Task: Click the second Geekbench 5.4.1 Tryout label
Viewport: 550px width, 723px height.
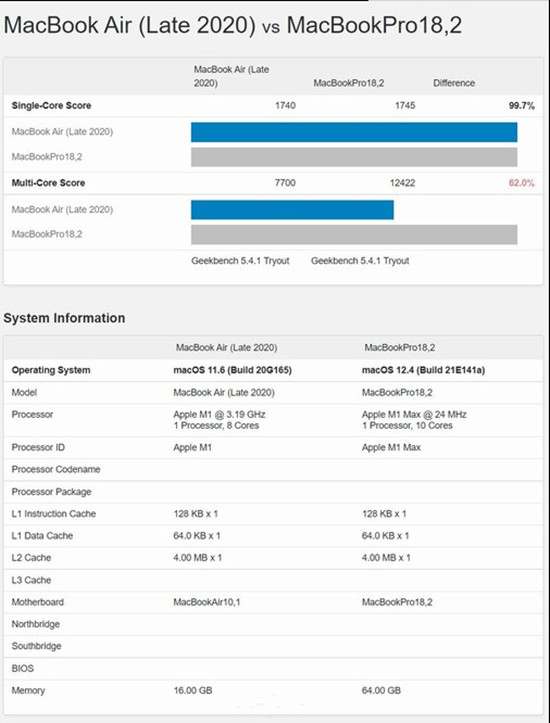Action: coord(360,261)
